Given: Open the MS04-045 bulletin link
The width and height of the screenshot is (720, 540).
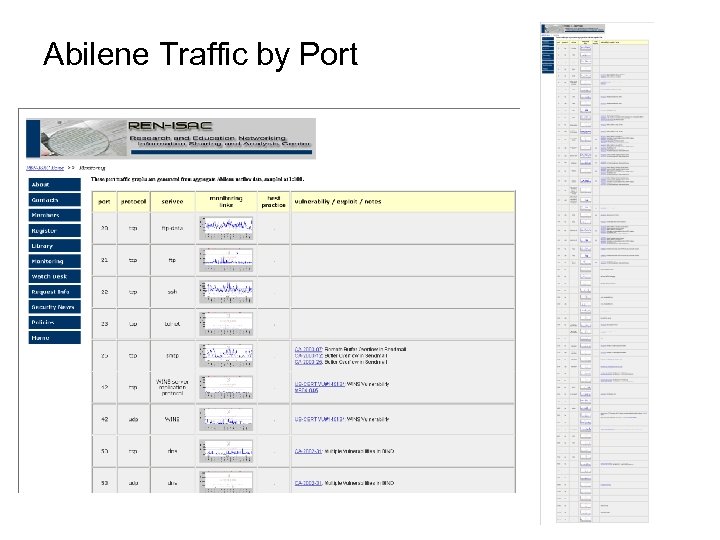Looking at the screenshot, I should 306,390.
